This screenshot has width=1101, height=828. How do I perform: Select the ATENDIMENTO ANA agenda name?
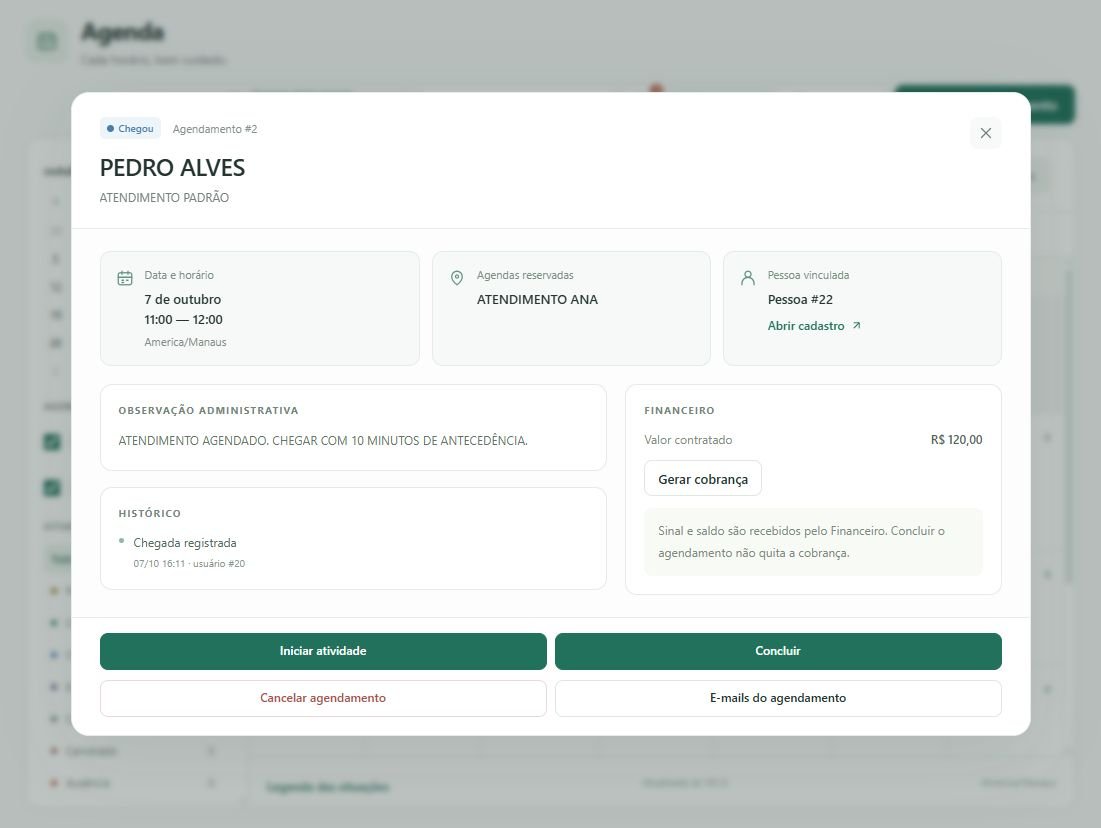tap(537, 299)
